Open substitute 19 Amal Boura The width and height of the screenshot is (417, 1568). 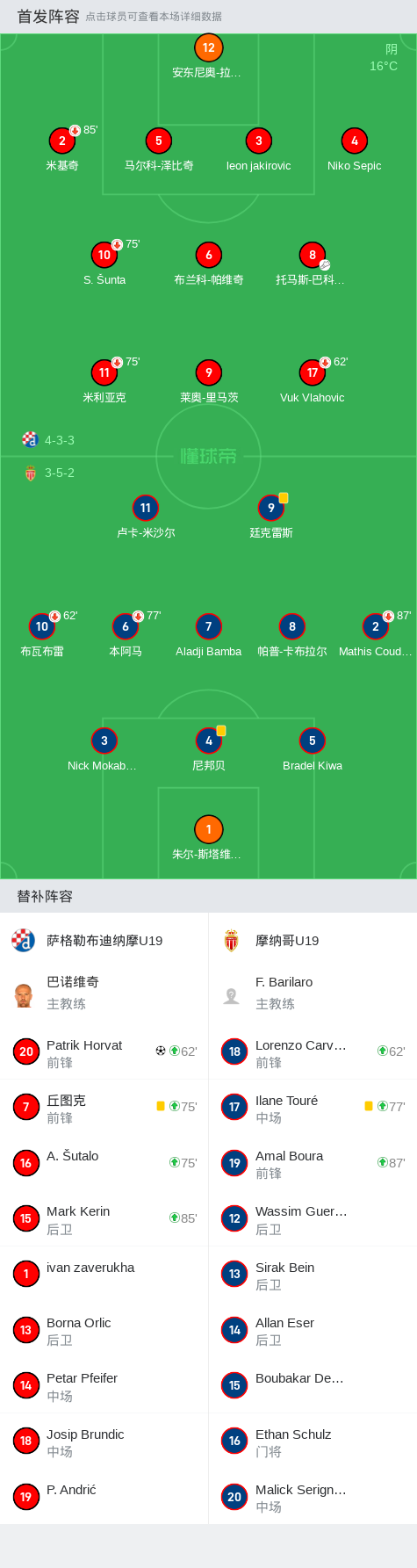click(313, 1163)
